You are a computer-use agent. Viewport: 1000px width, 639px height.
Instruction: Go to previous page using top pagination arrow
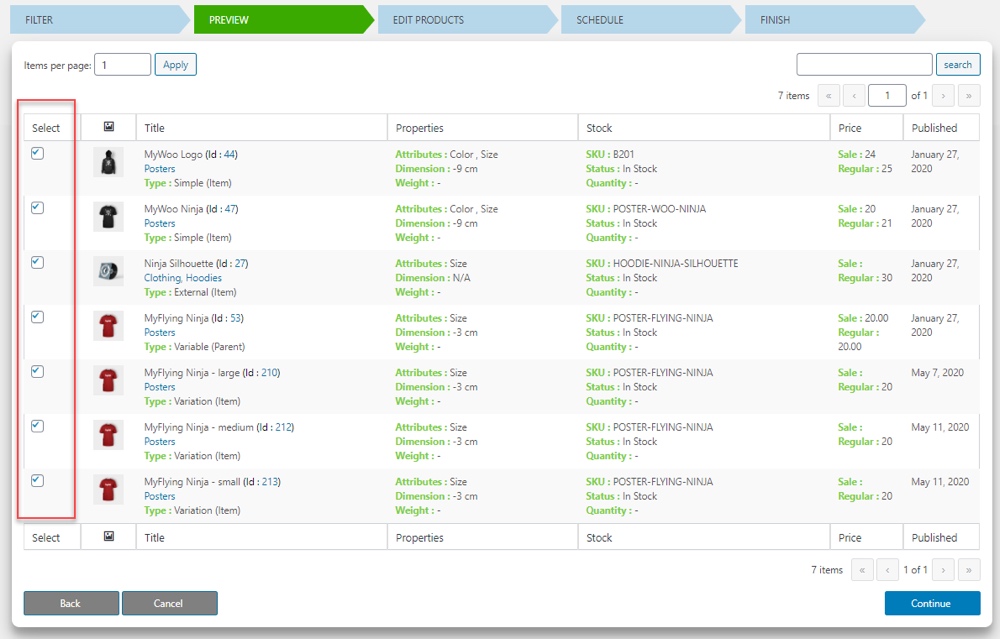tap(854, 96)
